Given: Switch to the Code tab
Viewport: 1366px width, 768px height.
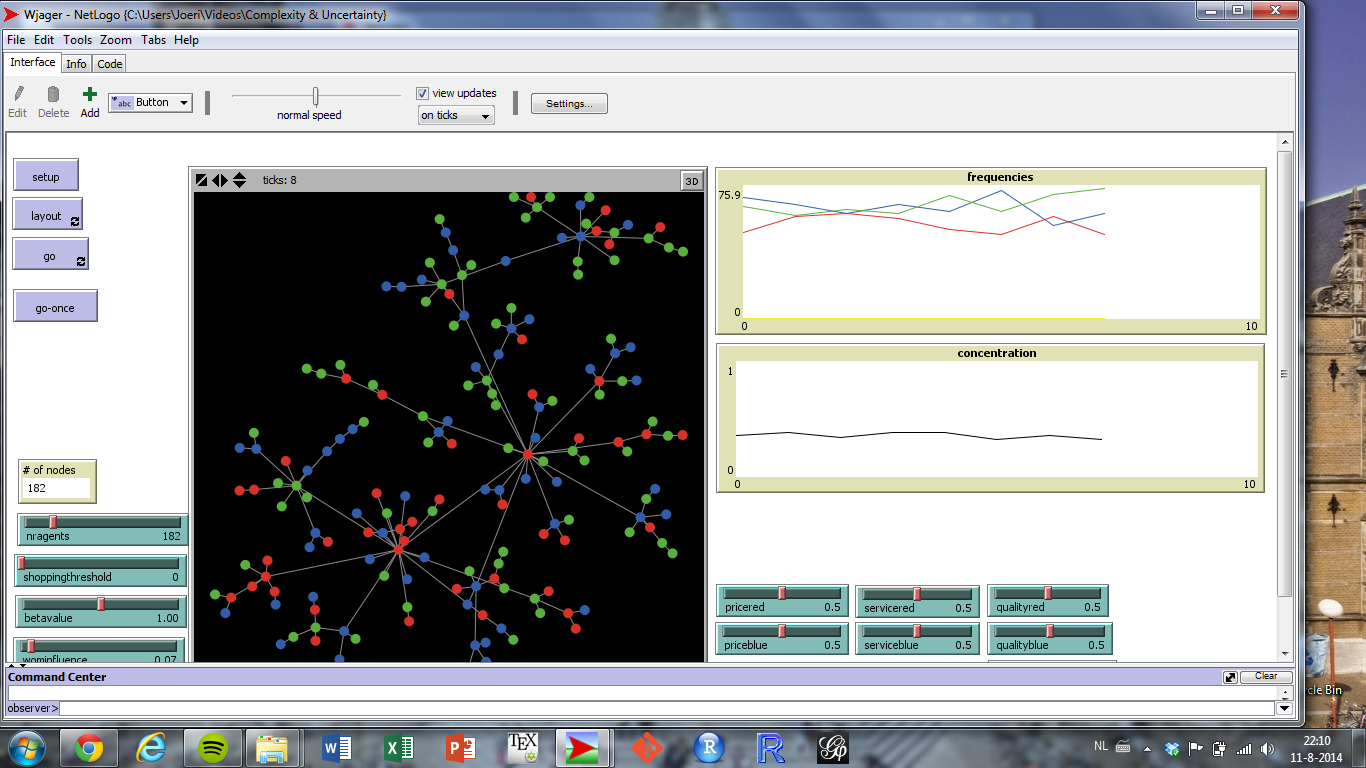Looking at the screenshot, I should (109, 64).
